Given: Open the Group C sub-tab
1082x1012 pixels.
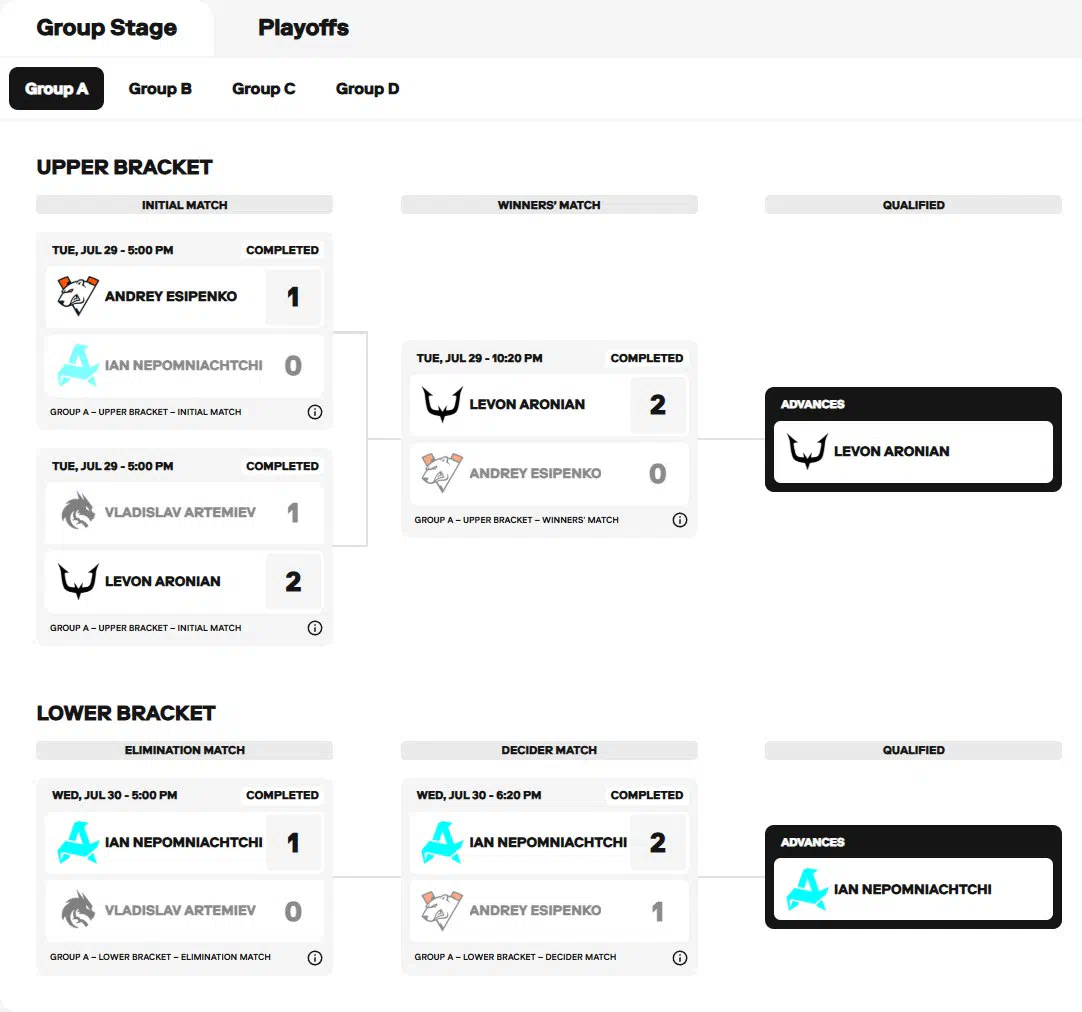Looking at the screenshot, I should point(264,88).
